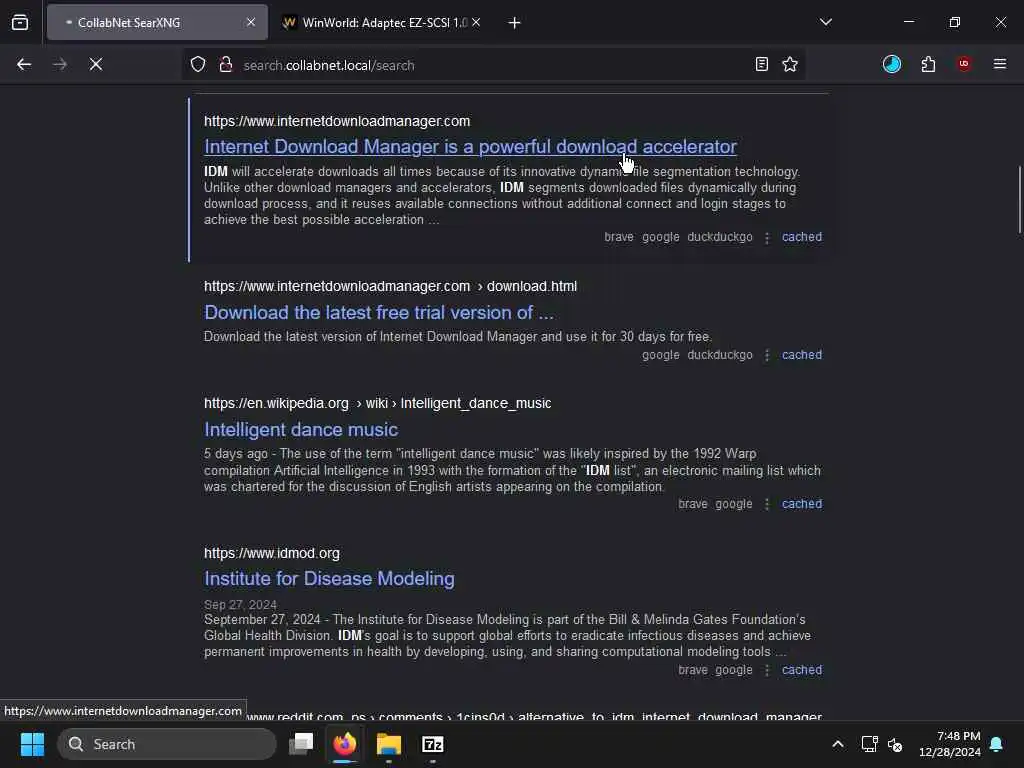List all tabs dropdown
The height and width of the screenshot is (768, 1024).
click(x=826, y=22)
